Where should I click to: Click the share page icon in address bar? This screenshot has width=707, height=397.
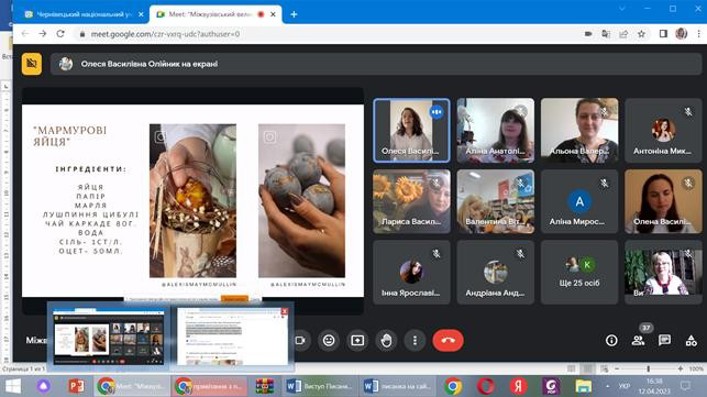click(624, 34)
